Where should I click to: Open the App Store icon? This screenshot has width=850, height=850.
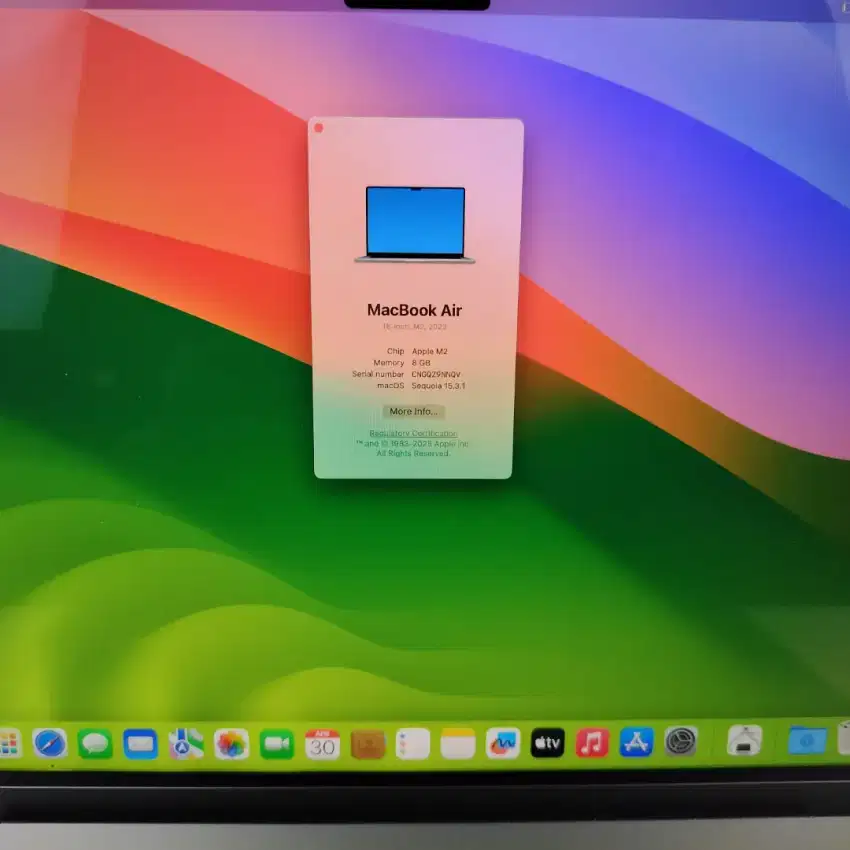click(636, 742)
